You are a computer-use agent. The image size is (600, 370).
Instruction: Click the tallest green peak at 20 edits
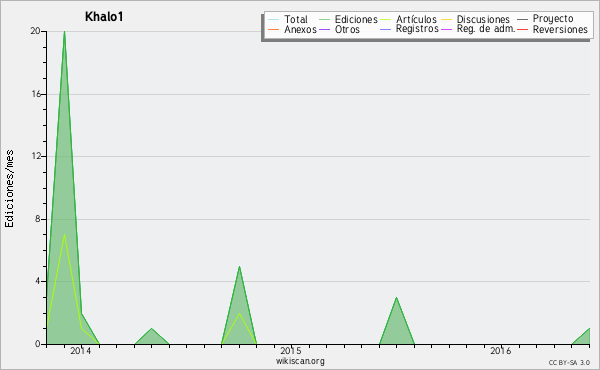click(64, 32)
